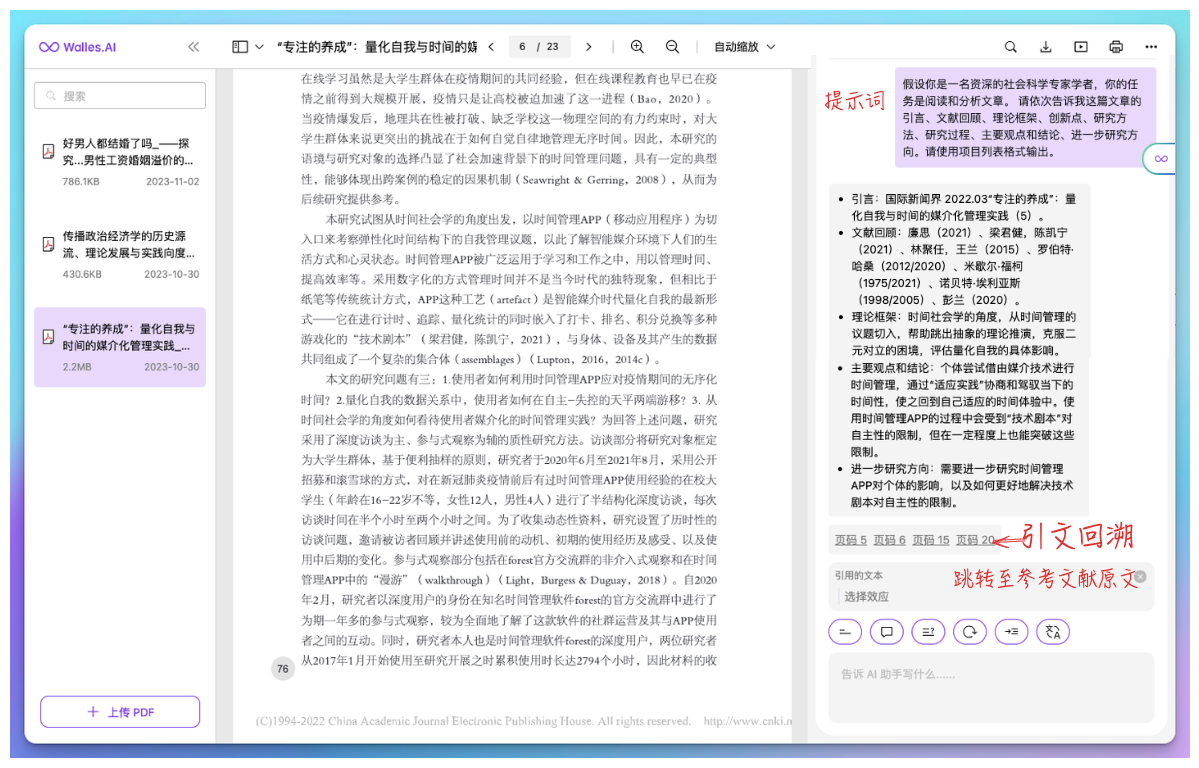Open the sidebar layout dropdown arrow
The height and width of the screenshot is (768, 1199).
pos(259,47)
